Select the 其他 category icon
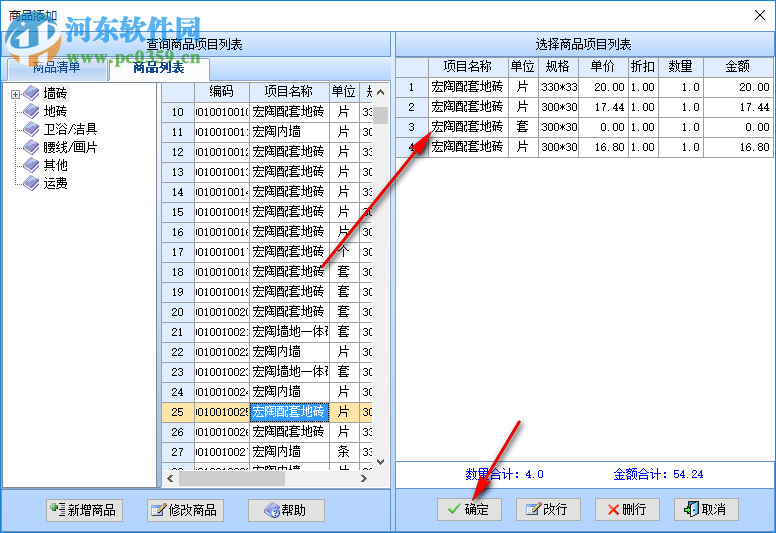This screenshot has height=533, width=776. (31, 165)
